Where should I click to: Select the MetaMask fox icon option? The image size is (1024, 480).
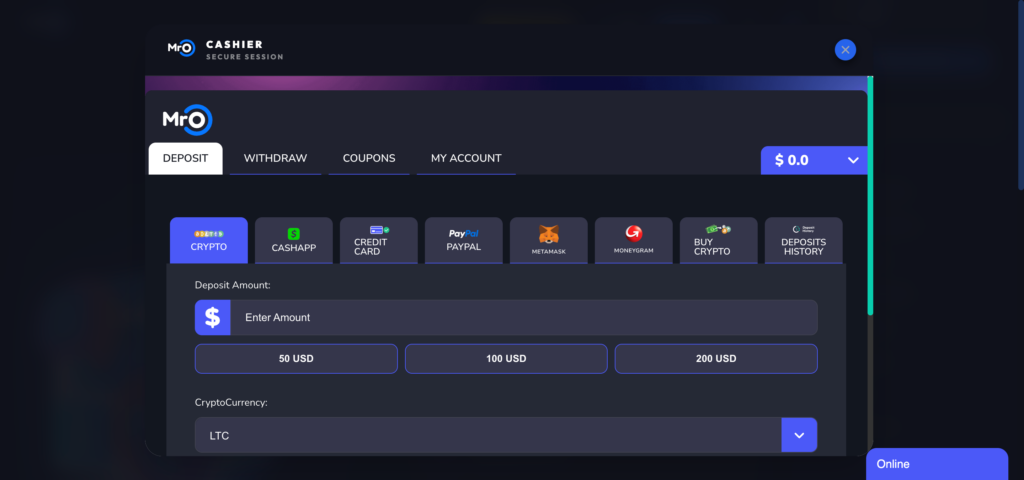[x=549, y=240]
